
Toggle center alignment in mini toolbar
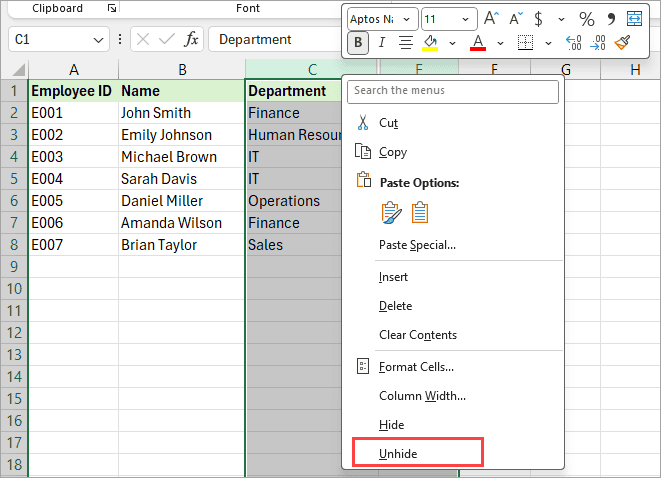tap(406, 43)
